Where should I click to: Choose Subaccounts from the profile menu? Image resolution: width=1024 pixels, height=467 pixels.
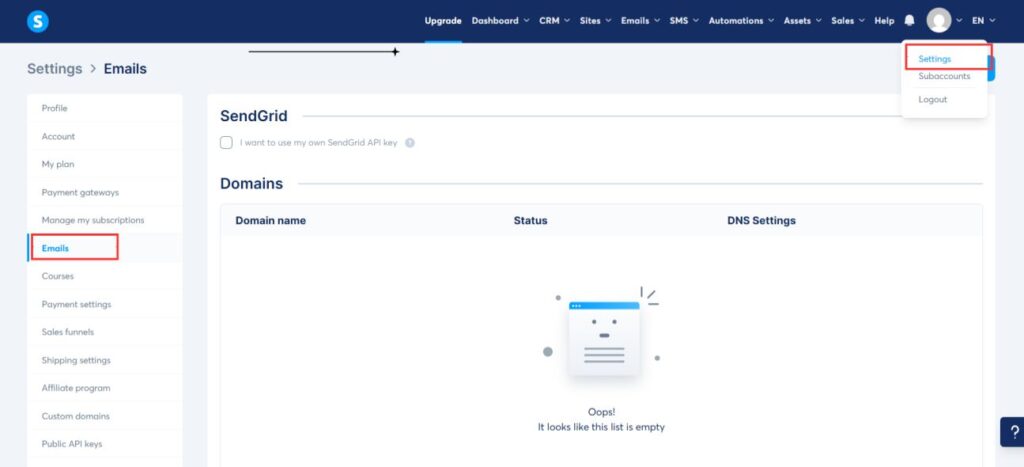pos(944,76)
